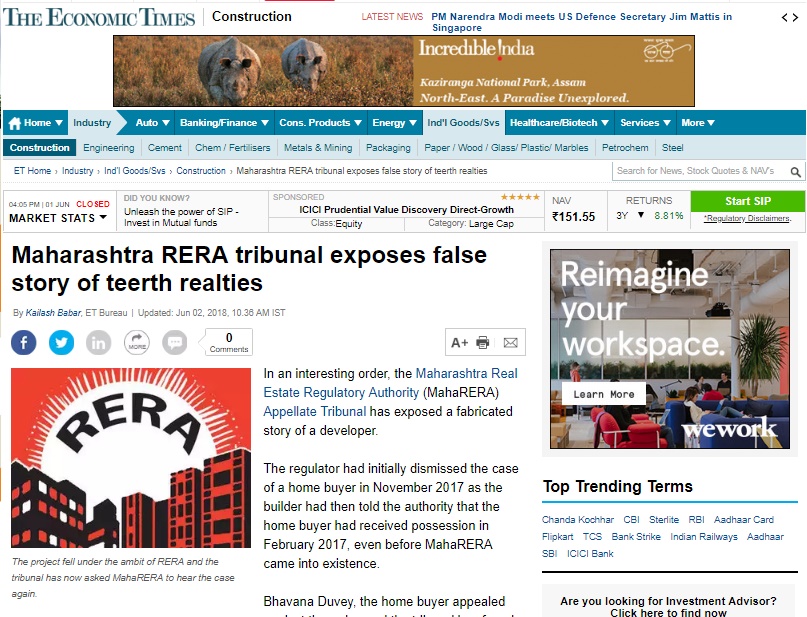807x617 pixels.
Task: Click Industry breadcrumb link
Action: tap(78, 171)
